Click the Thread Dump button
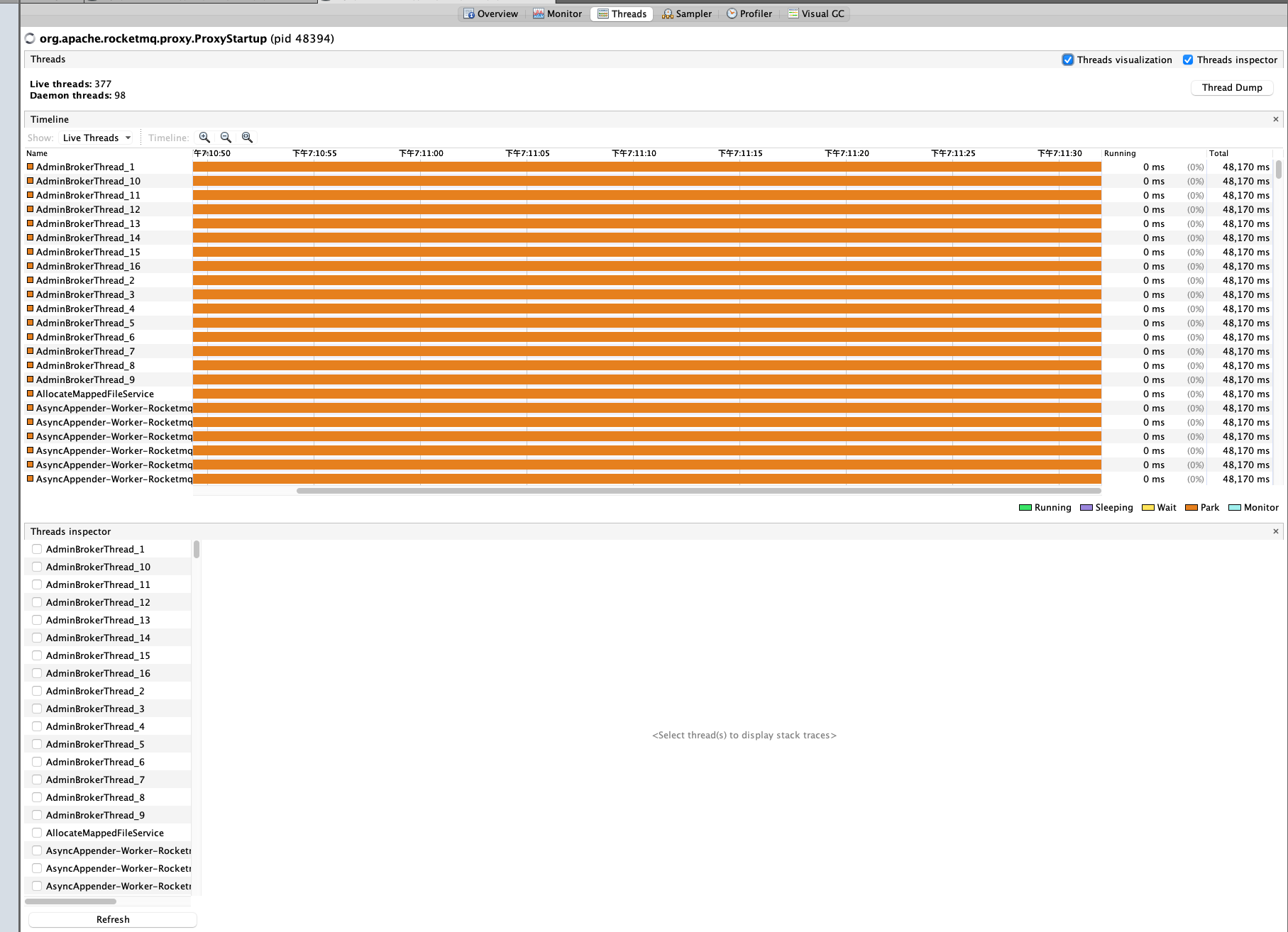 pyautogui.click(x=1232, y=87)
